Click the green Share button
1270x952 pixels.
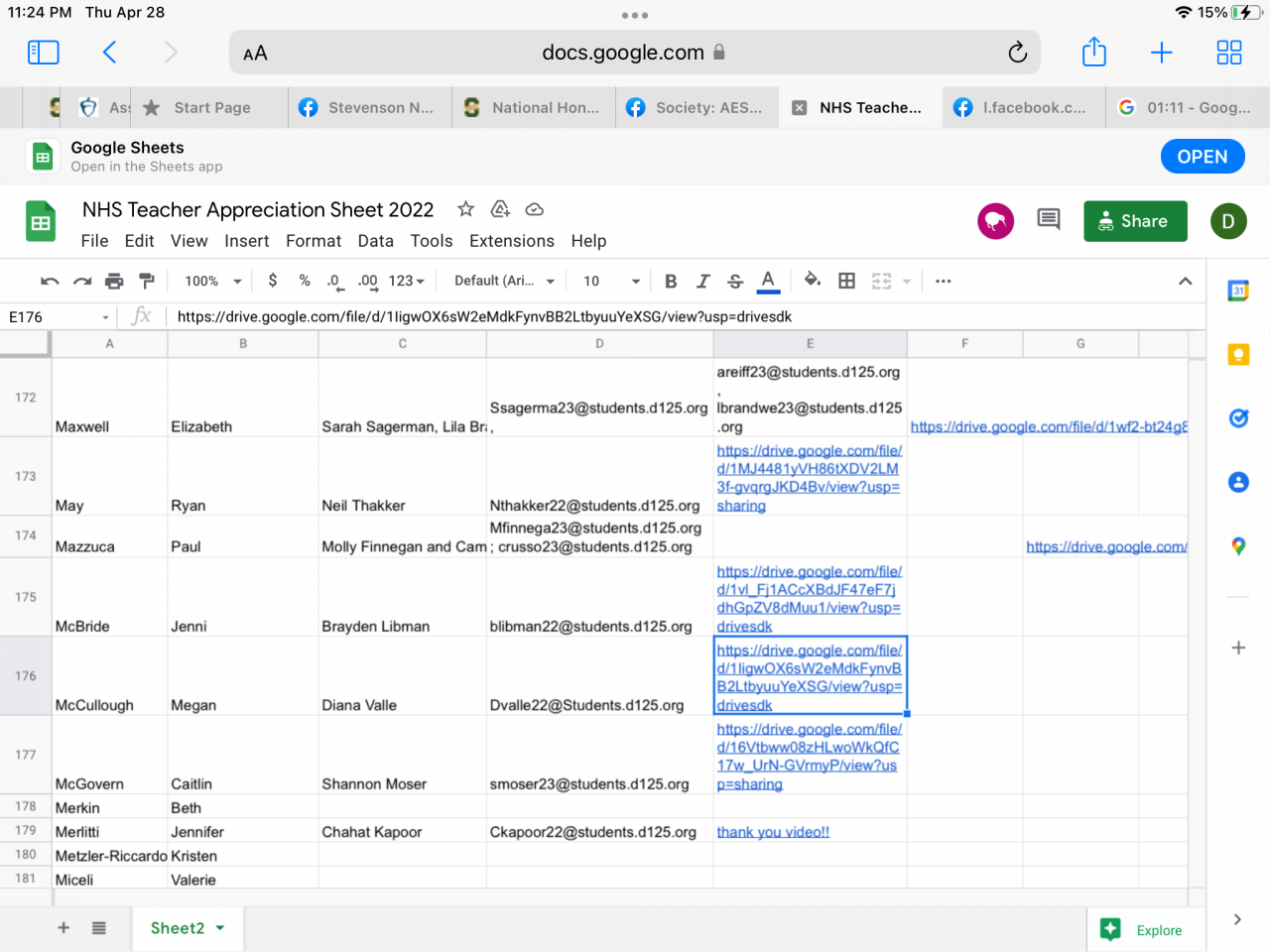point(1134,221)
